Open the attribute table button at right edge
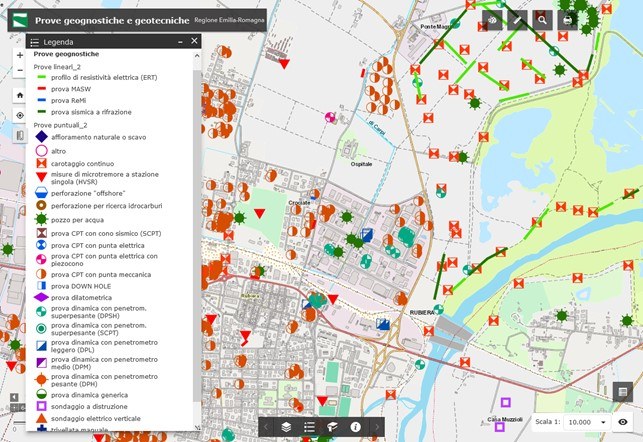The height and width of the screenshot is (442, 643). (x=623, y=391)
